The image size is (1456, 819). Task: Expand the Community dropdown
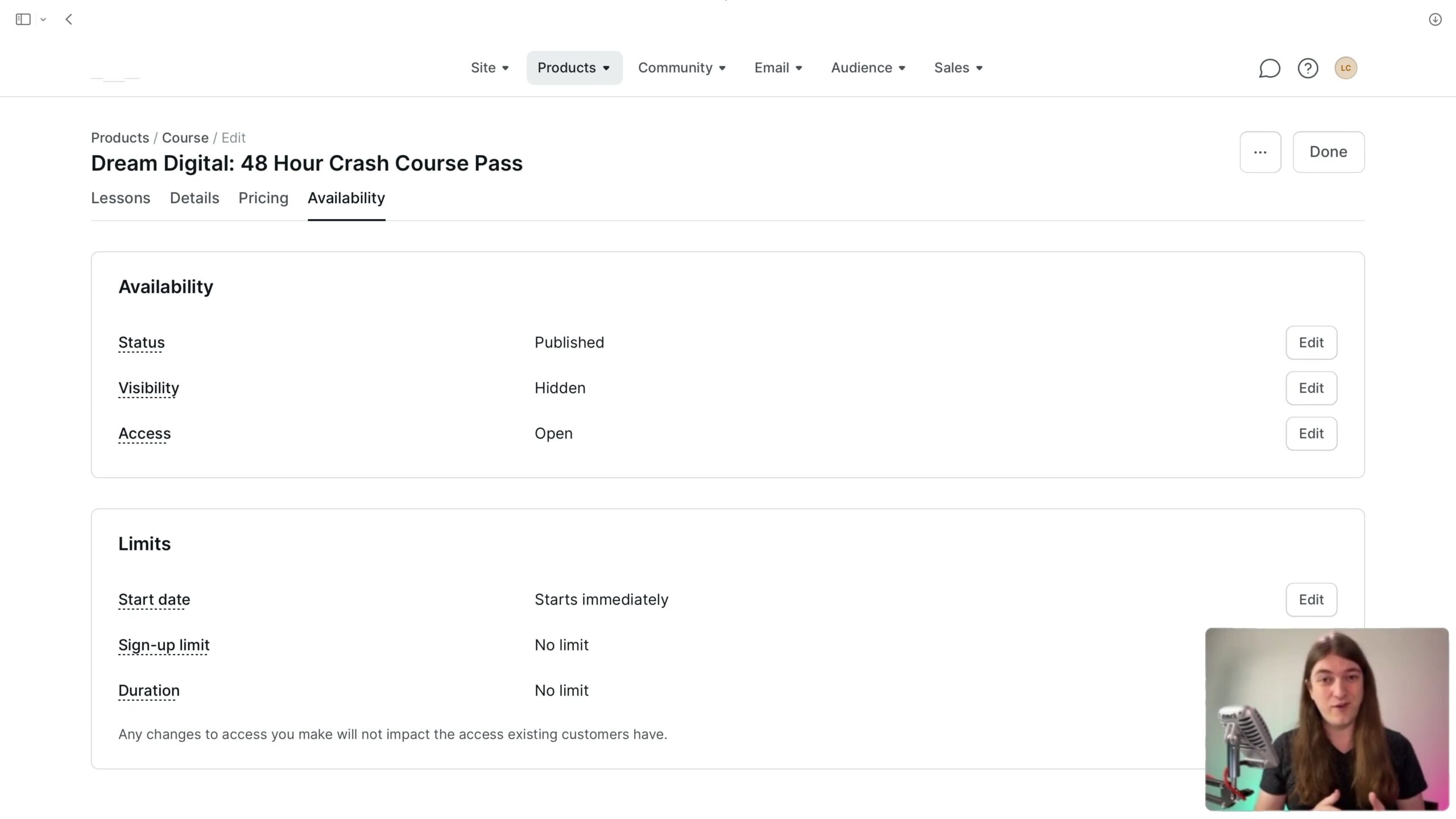pos(682,68)
